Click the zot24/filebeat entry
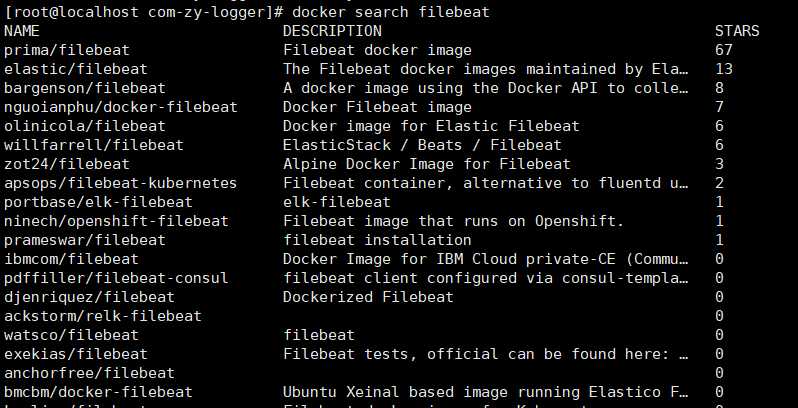This screenshot has width=798, height=408. [x=67, y=164]
